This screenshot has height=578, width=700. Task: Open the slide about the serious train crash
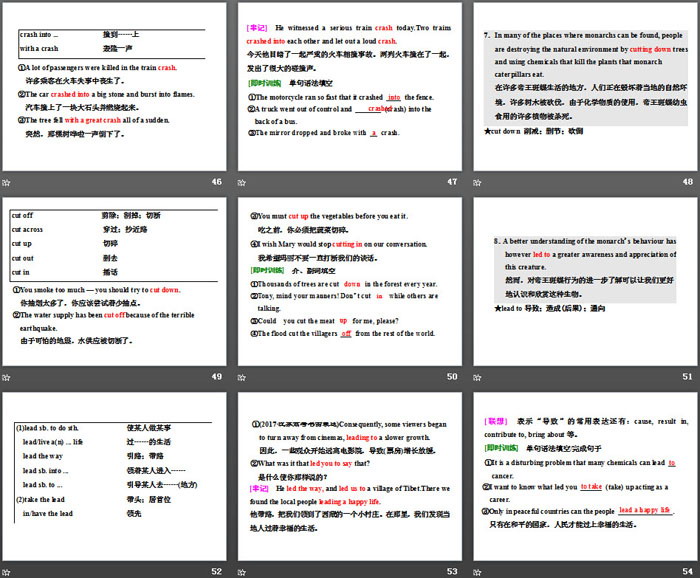351,90
